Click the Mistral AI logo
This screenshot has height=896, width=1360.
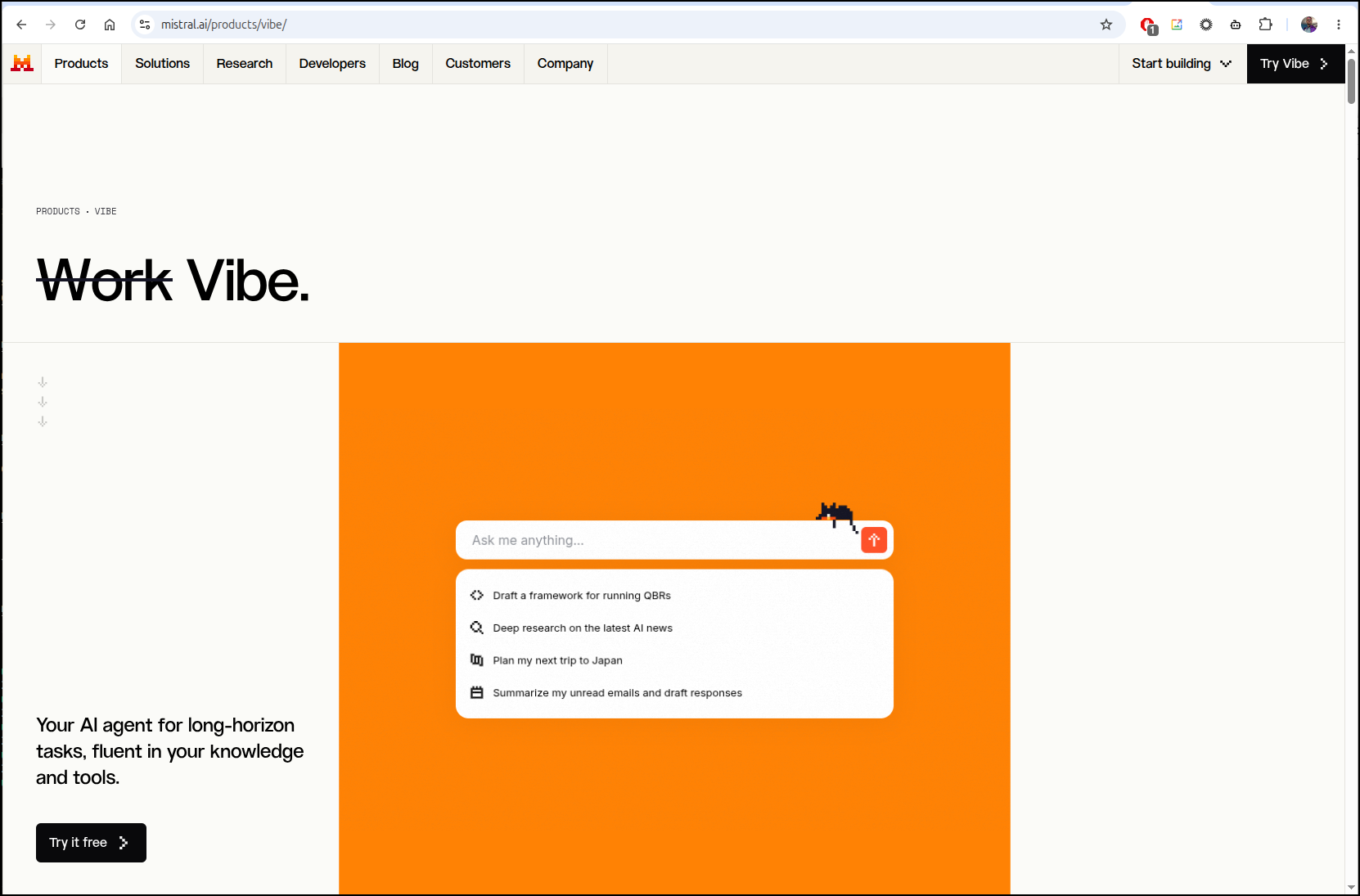tap(22, 64)
